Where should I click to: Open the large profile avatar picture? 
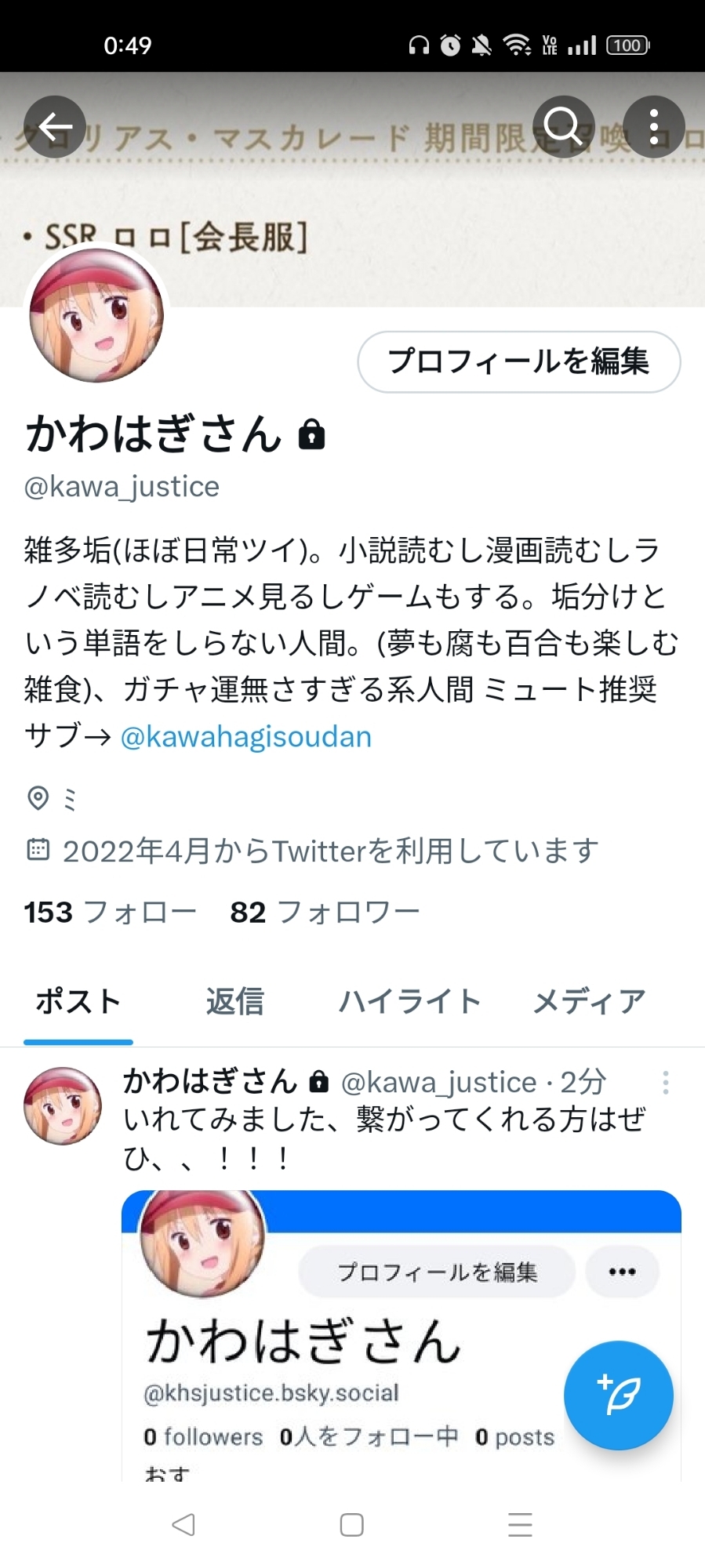click(x=96, y=315)
